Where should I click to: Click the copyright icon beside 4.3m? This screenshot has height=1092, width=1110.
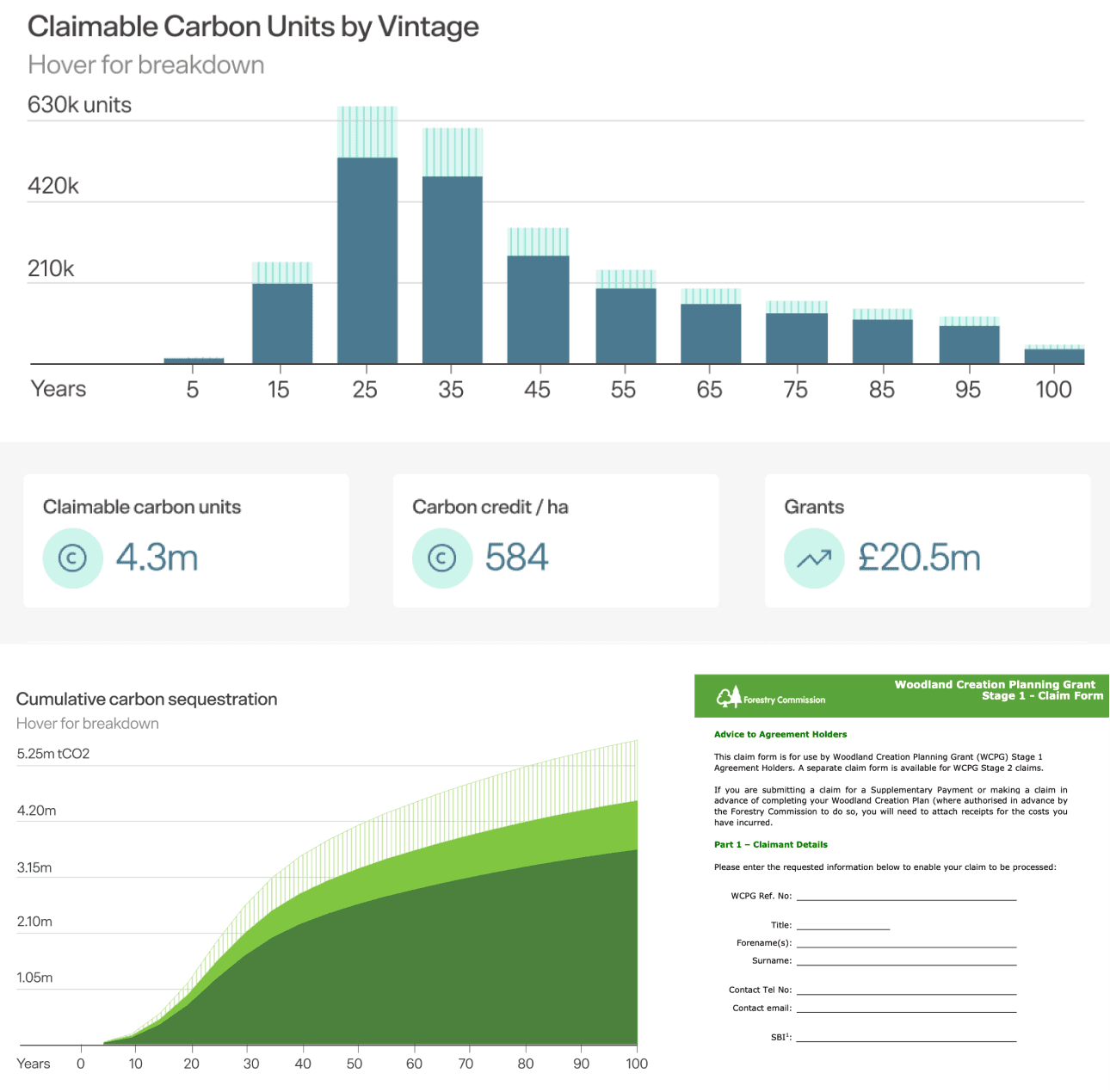[x=72, y=558]
